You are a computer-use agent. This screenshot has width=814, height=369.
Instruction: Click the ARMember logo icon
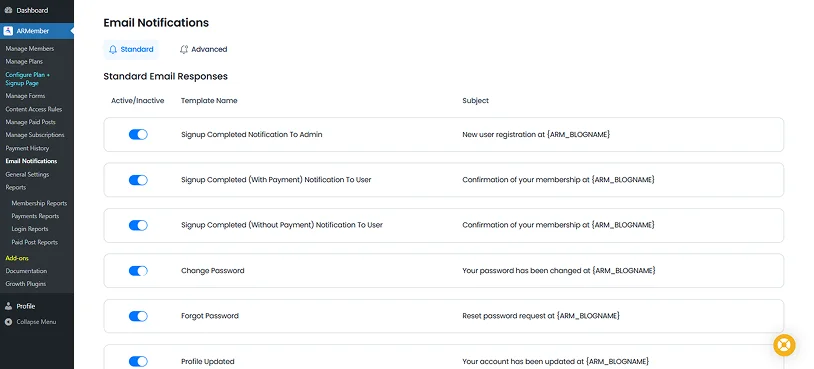(x=8, y=31)
